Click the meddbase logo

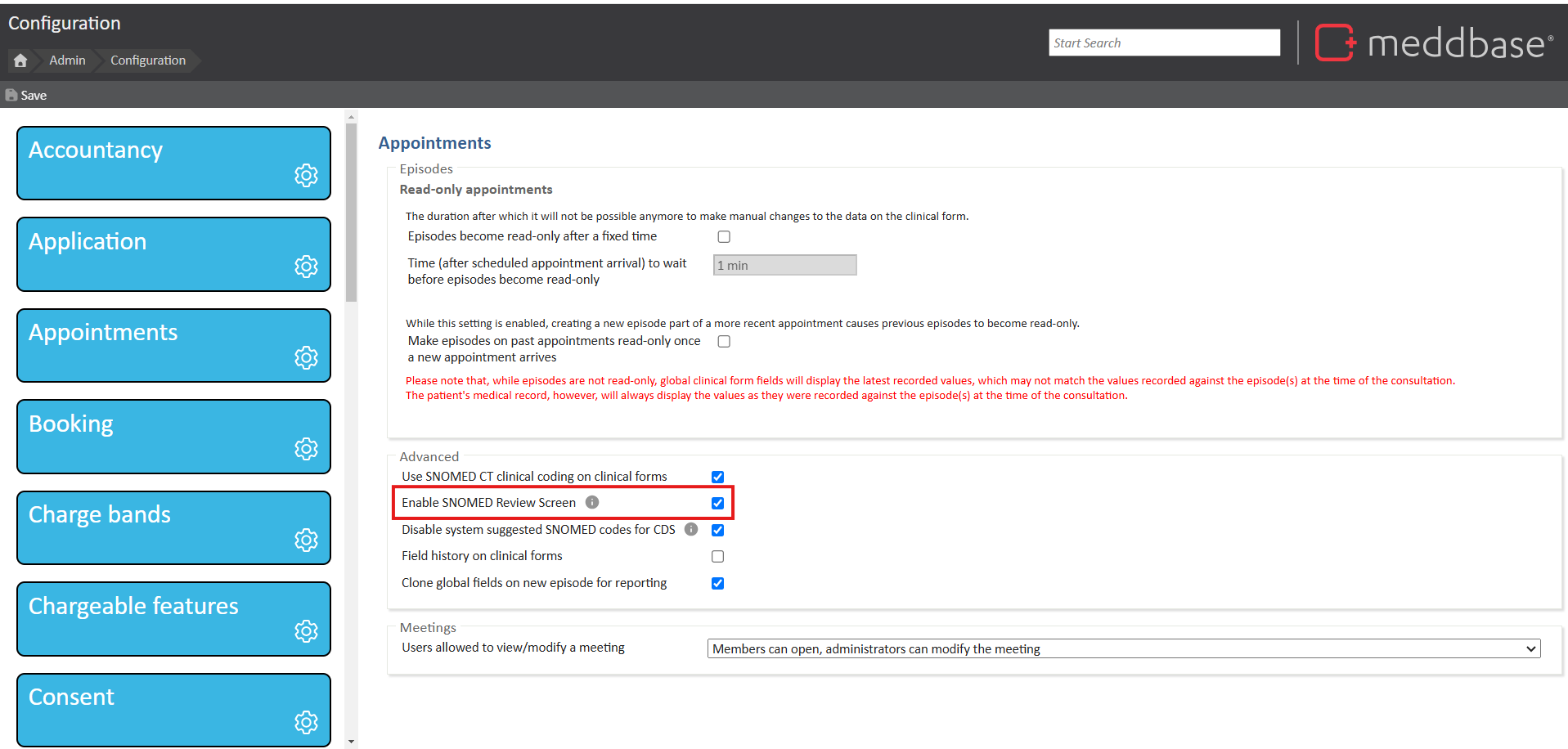(1434, 43)
